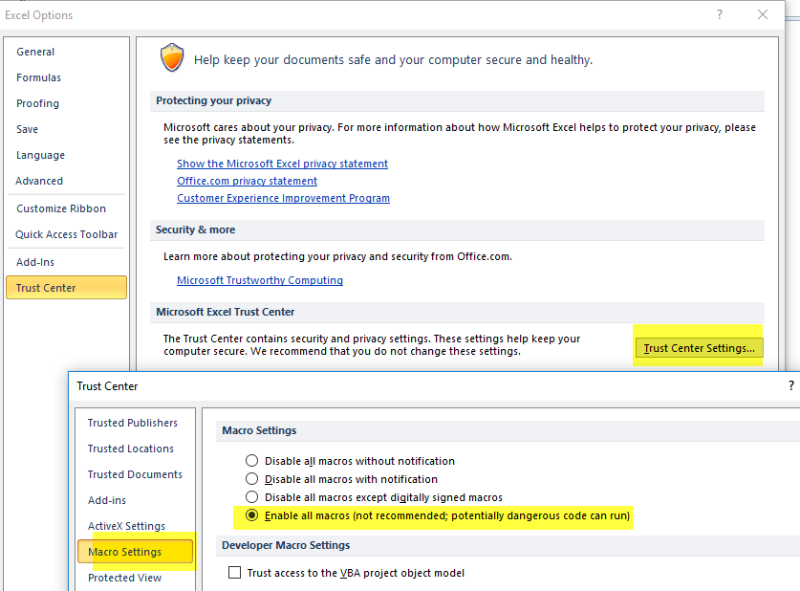
Task: Open Trusted Publishers in Trust Center
Action: (x=133, y=423)
